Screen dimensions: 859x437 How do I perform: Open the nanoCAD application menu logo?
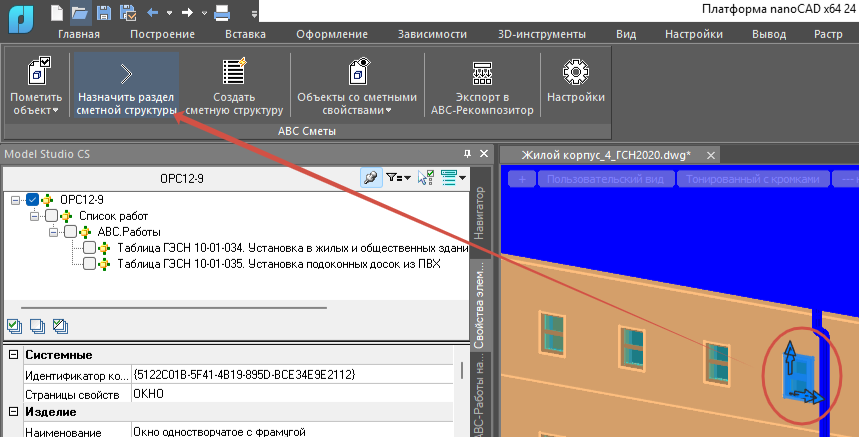tap(21, 18)
